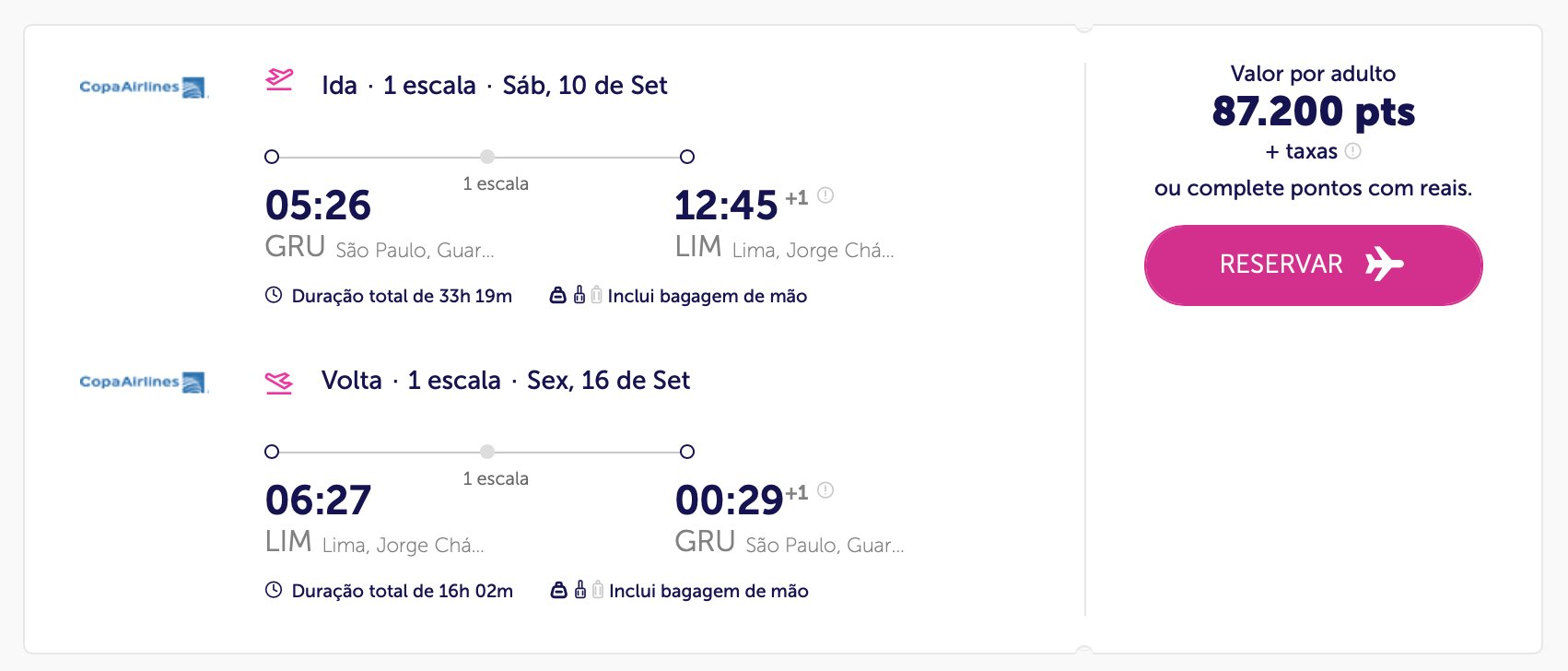Screen dimensions: 1568x671
Task: Click the RESERVAR button
Action: pyautogui.click(x=1313, y=265)
